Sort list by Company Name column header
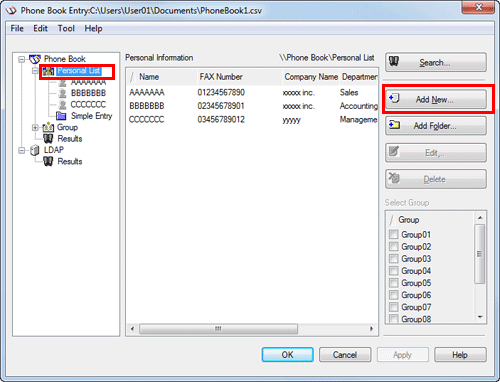This screenshot has width=500, height=382. click(311, 77)
